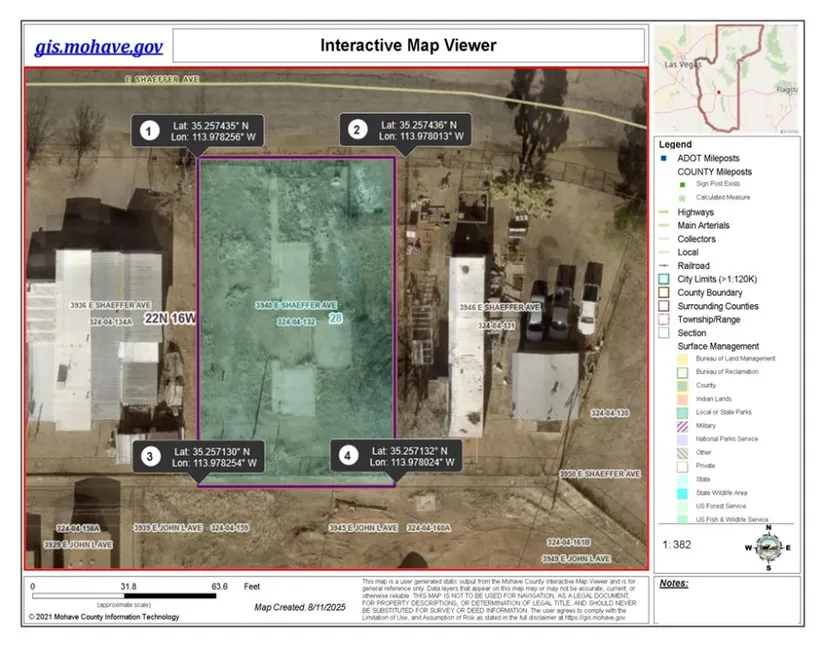Viewport: 825px width, 647px height.
Task: Click the Legend panel title
Action: (675, 145)
